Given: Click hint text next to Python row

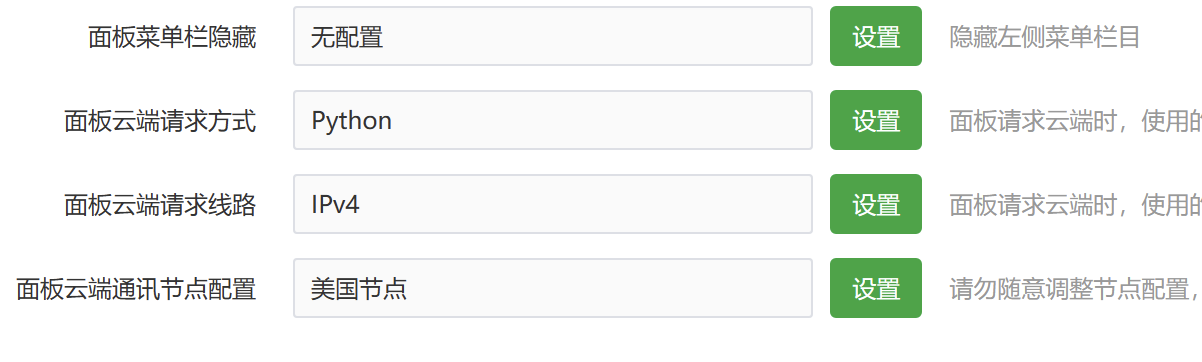Looking at the screenshot, I should [1075, 121].
